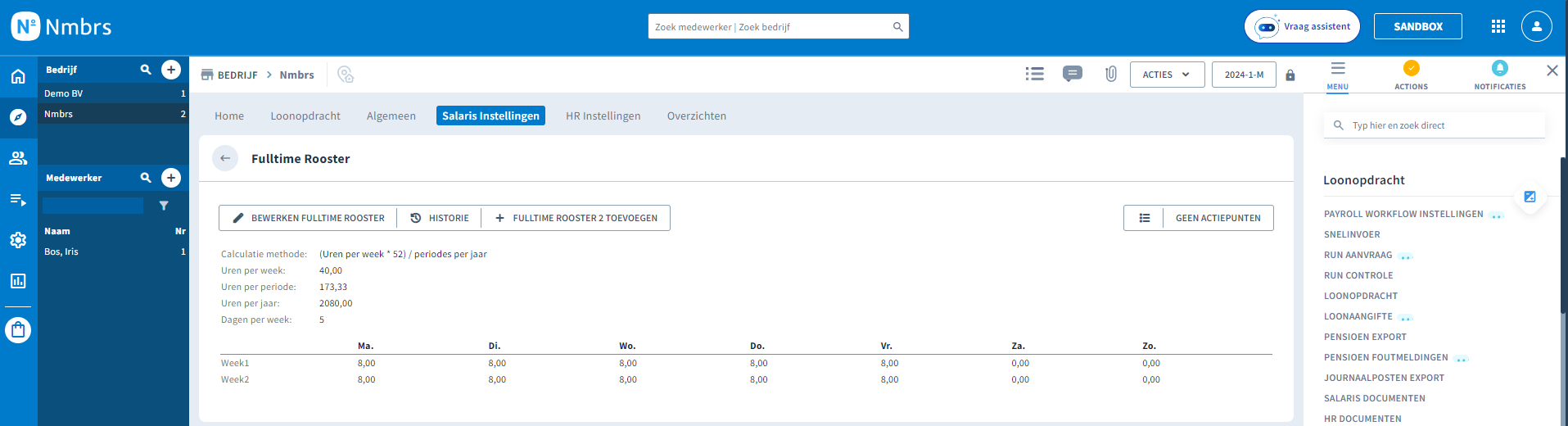Click Bewerken Fulltime Rooster button
The width and height of the screenshot is (1568, 426).
[x=309, y=218]
